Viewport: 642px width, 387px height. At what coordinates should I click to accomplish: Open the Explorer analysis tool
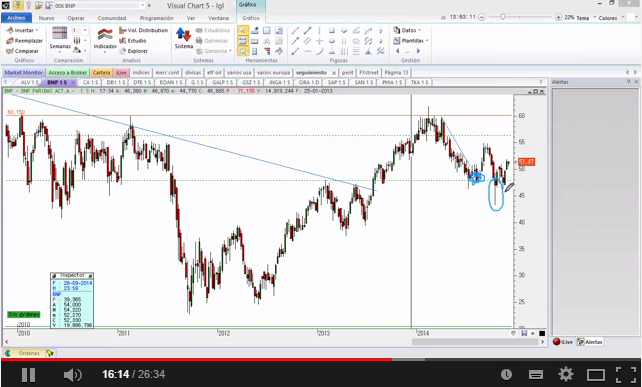tap(133, 51)
